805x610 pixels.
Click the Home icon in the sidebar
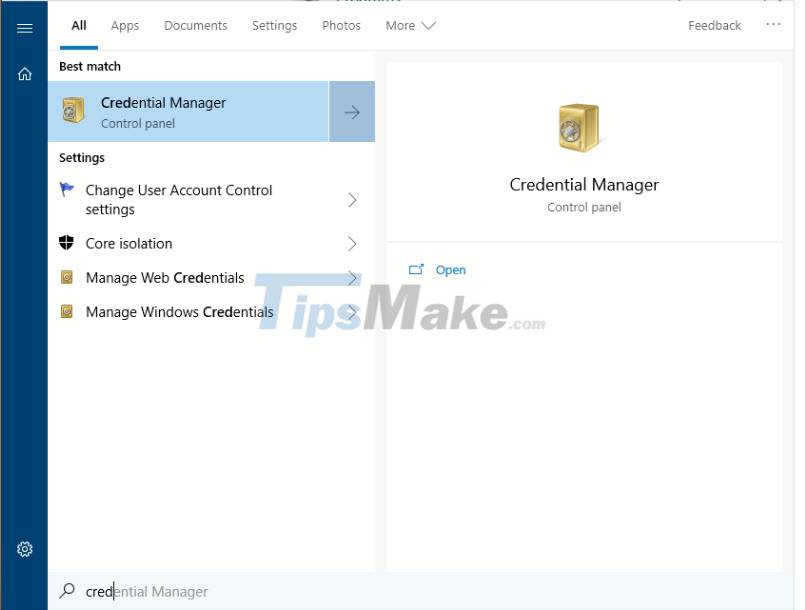25,74
